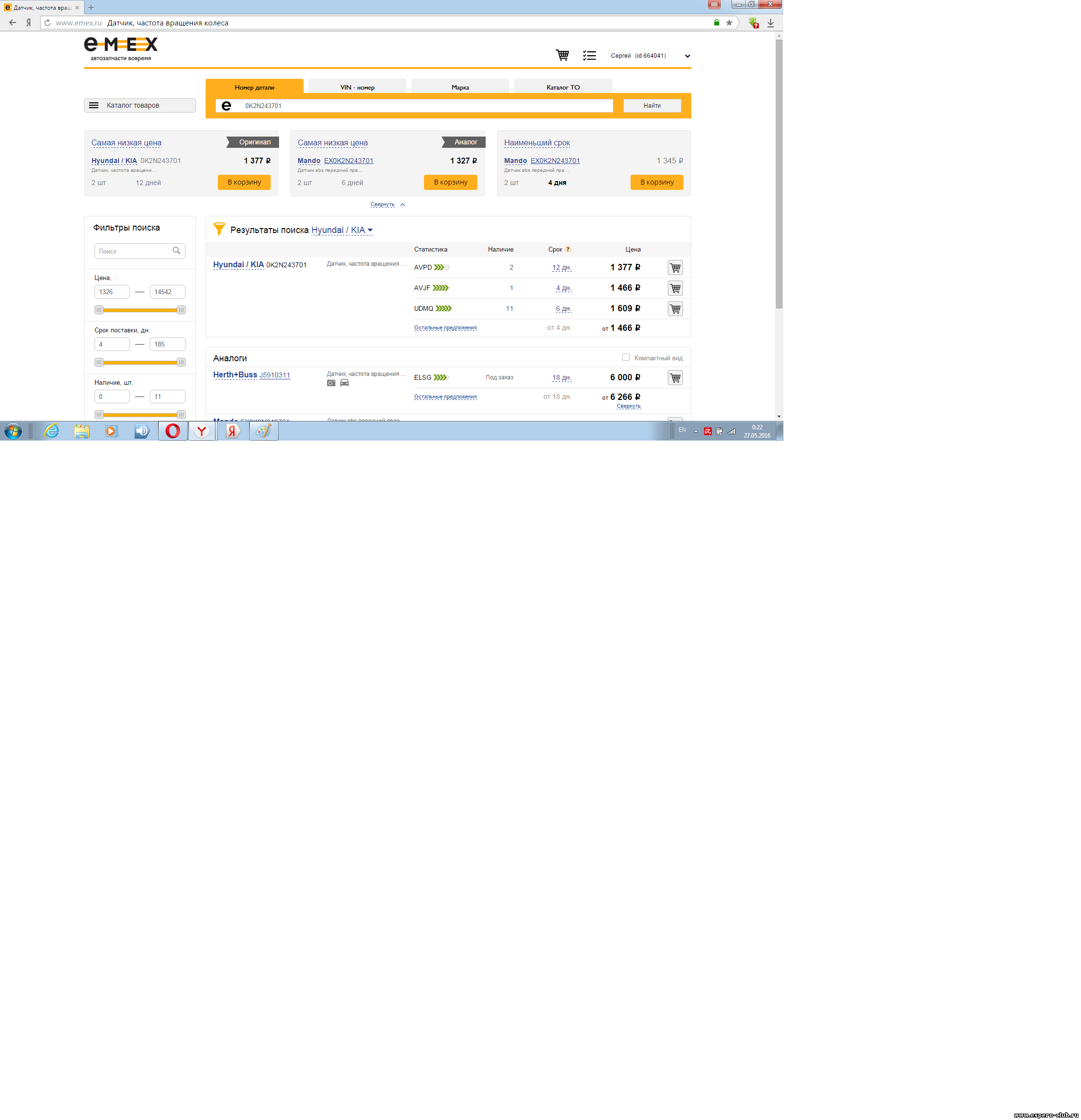Open Herth+Buss J5910311 link
The image size is (1081, 1120).
tap(274, 375)
